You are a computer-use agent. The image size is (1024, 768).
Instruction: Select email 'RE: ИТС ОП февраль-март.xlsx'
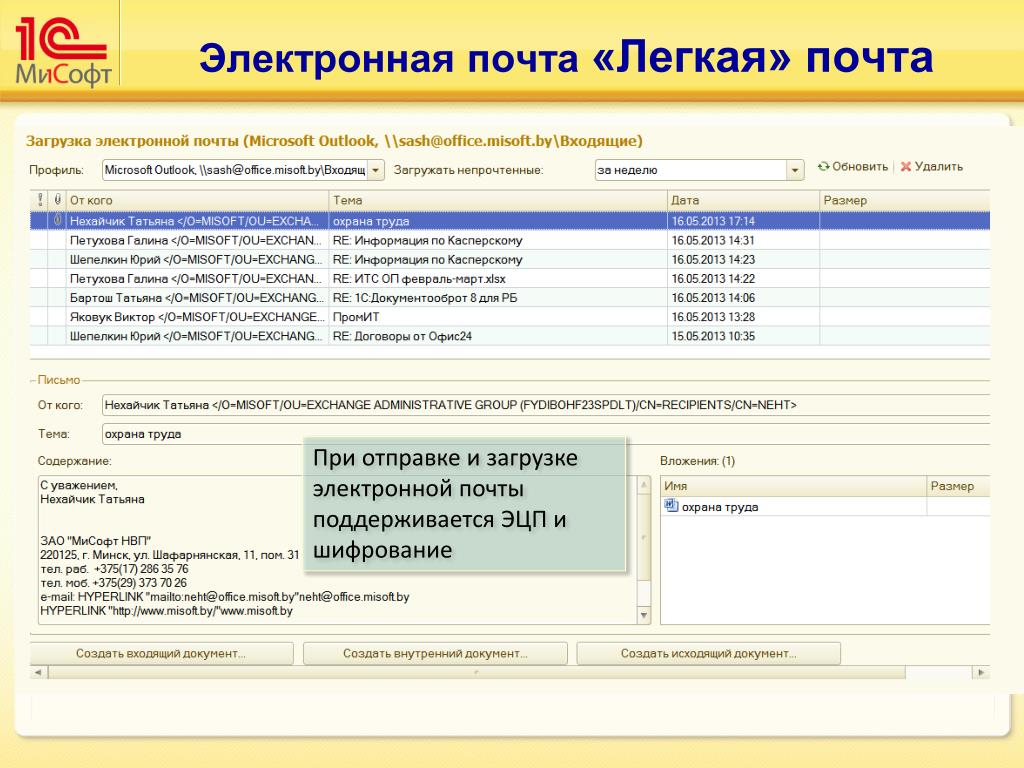point(509,279)
